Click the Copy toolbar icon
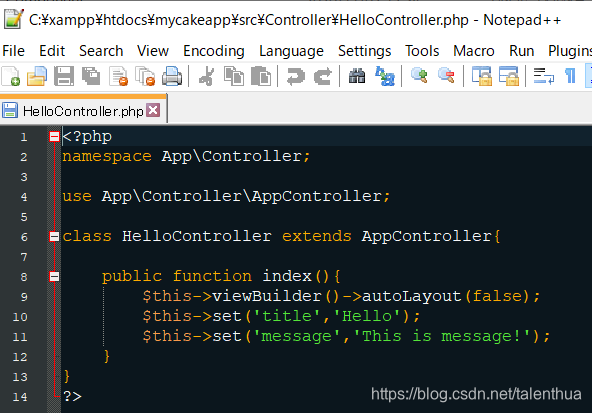592x413 pixels. click(x=234, y=76)
